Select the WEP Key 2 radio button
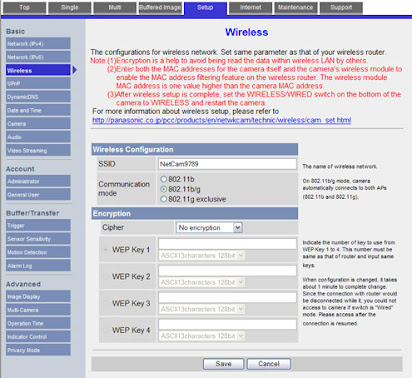 [x=106, y=276]
